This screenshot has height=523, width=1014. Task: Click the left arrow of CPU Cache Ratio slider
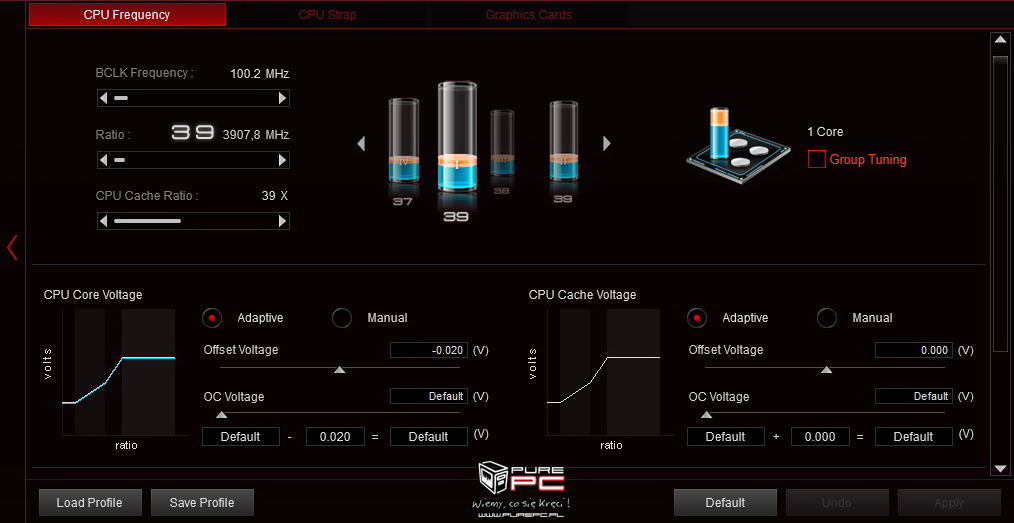[x=103, y=221]
